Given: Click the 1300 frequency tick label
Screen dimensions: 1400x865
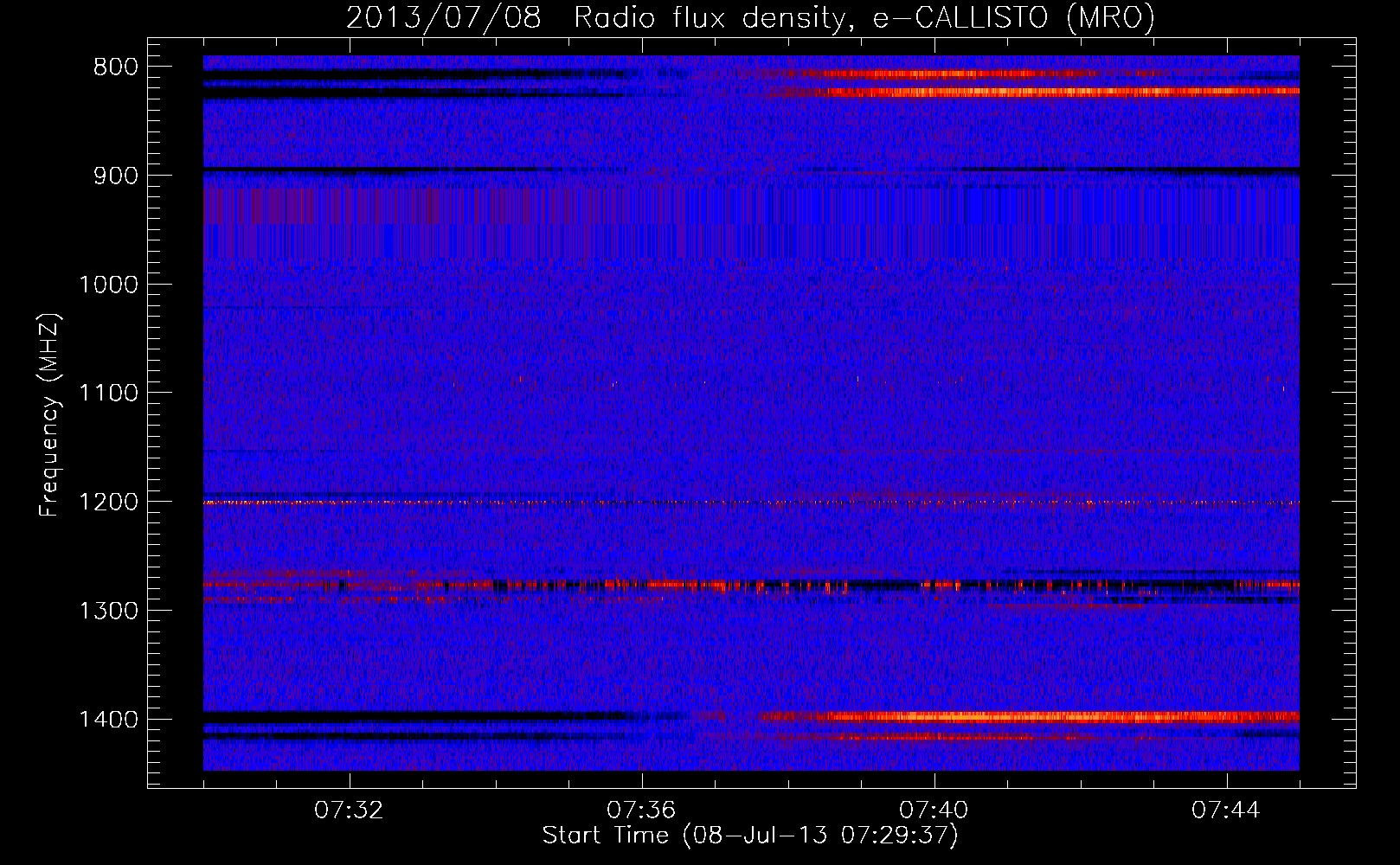Looking at the screenshot, I should coord(108,611).
